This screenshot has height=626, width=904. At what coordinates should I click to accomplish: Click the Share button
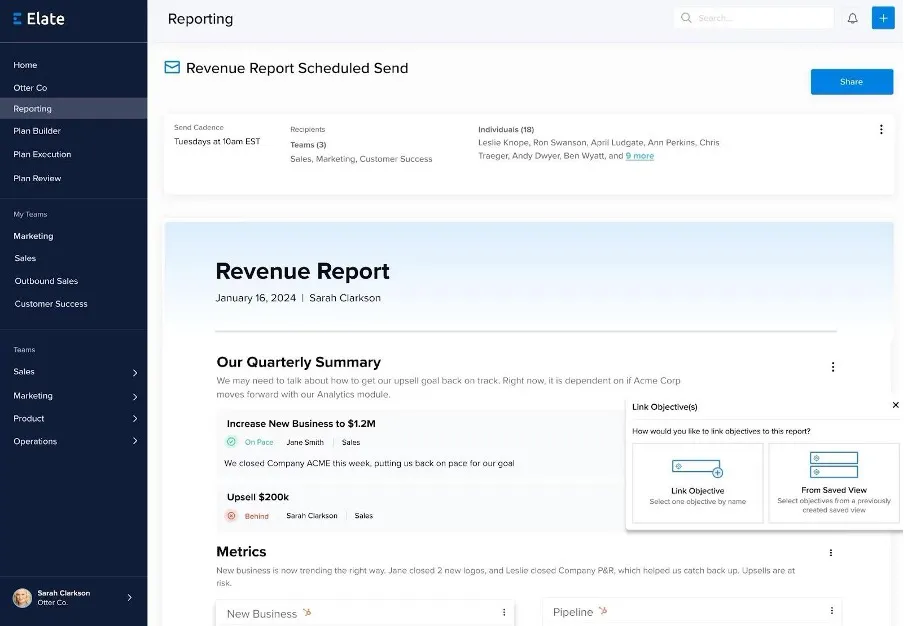[852, 82]
